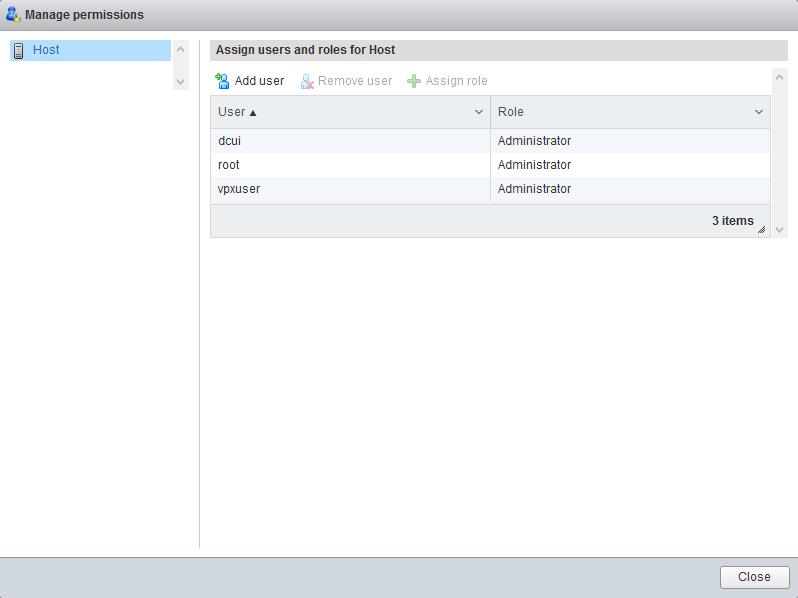This screenshot has height=598, width=798.
Task: Click the right panel scroll down arrow
Action: [779, 230]
